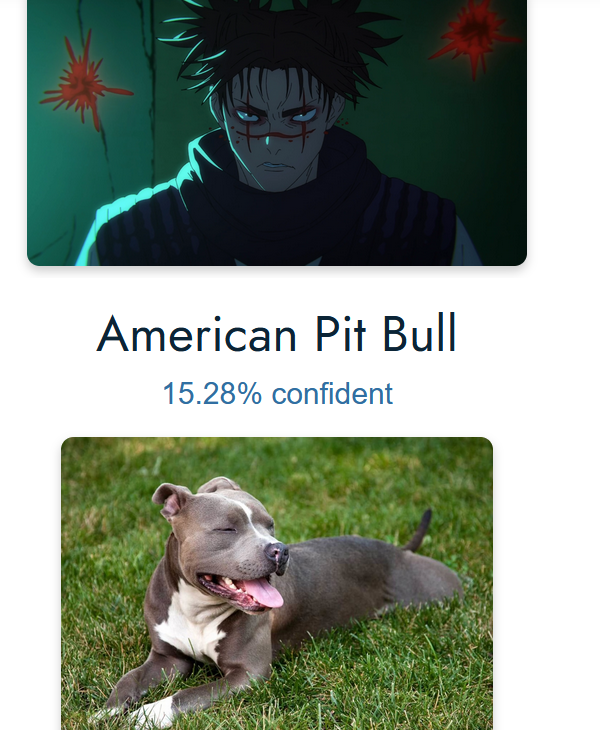Click the white page margin on the right
Screen dimensions: 600x730
pyautogui.click(x=564, y=365)
